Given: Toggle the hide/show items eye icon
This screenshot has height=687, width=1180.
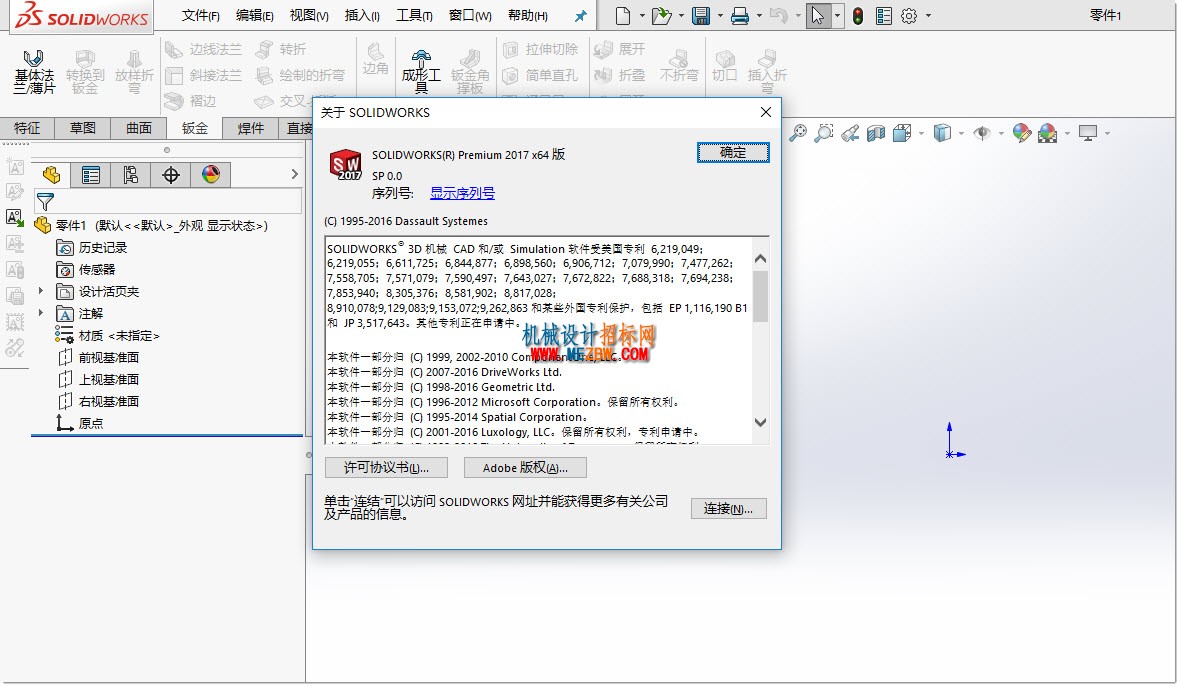Looking at the screenshot, I should [x=981, y=133].
